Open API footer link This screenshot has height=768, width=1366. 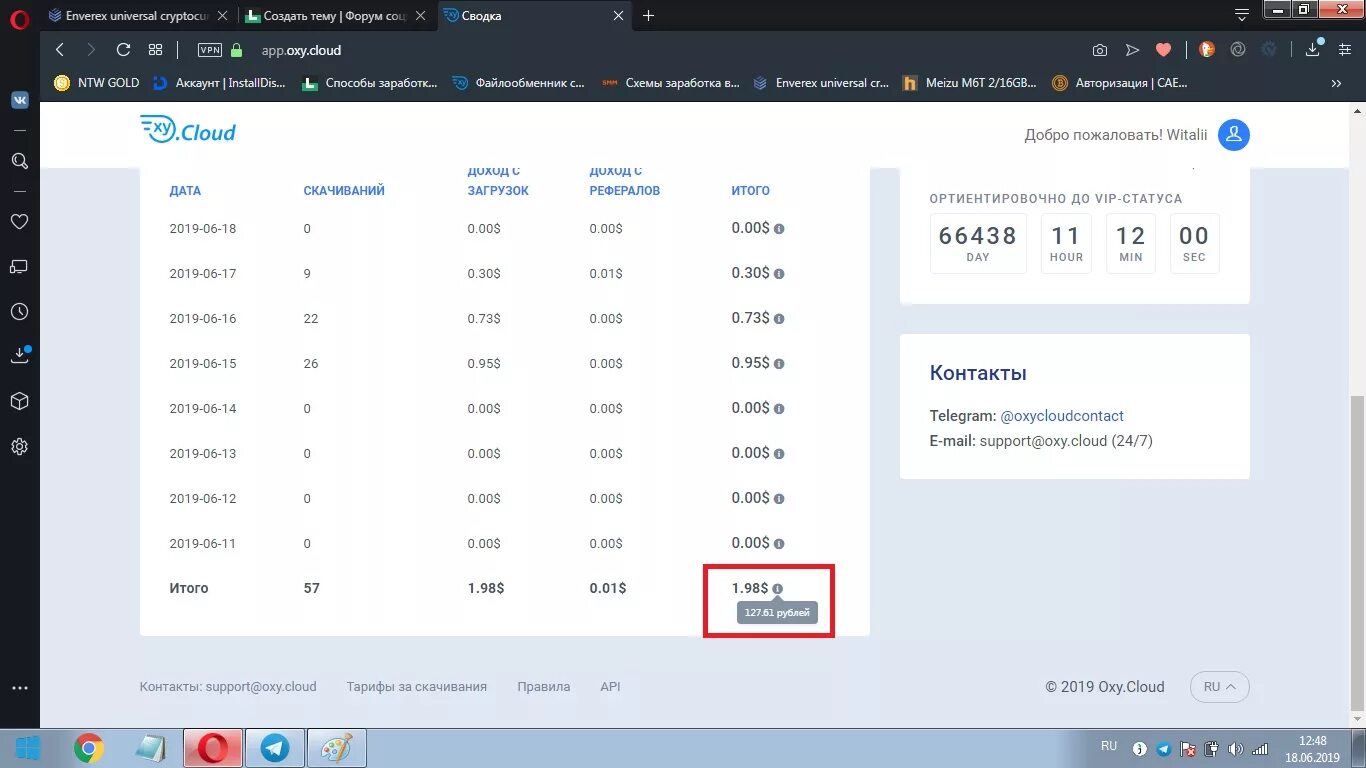pyautogui.click(x=610, y=687)
